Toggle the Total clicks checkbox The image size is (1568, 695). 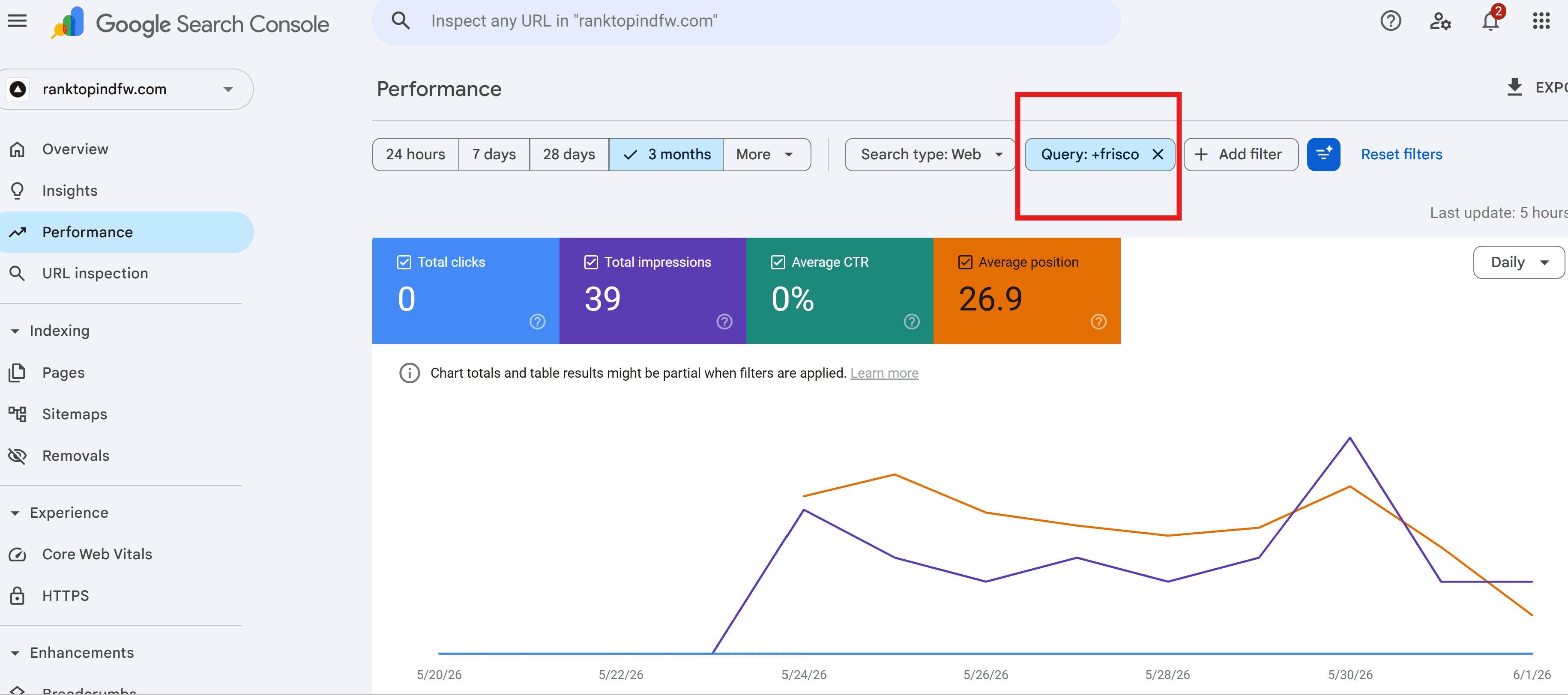[x=404, y=262]
